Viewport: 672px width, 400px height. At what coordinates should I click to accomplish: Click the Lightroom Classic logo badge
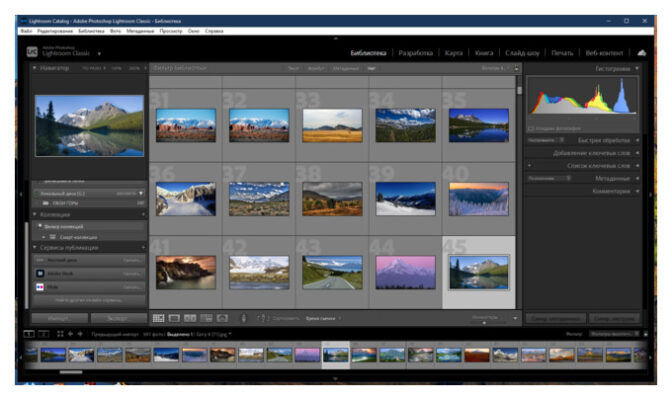coord(32,52)
